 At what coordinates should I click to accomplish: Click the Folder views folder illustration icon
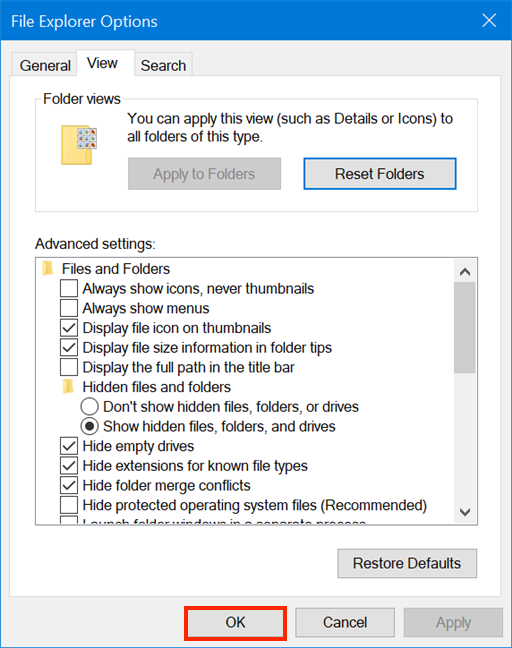[x=79, y=145]
